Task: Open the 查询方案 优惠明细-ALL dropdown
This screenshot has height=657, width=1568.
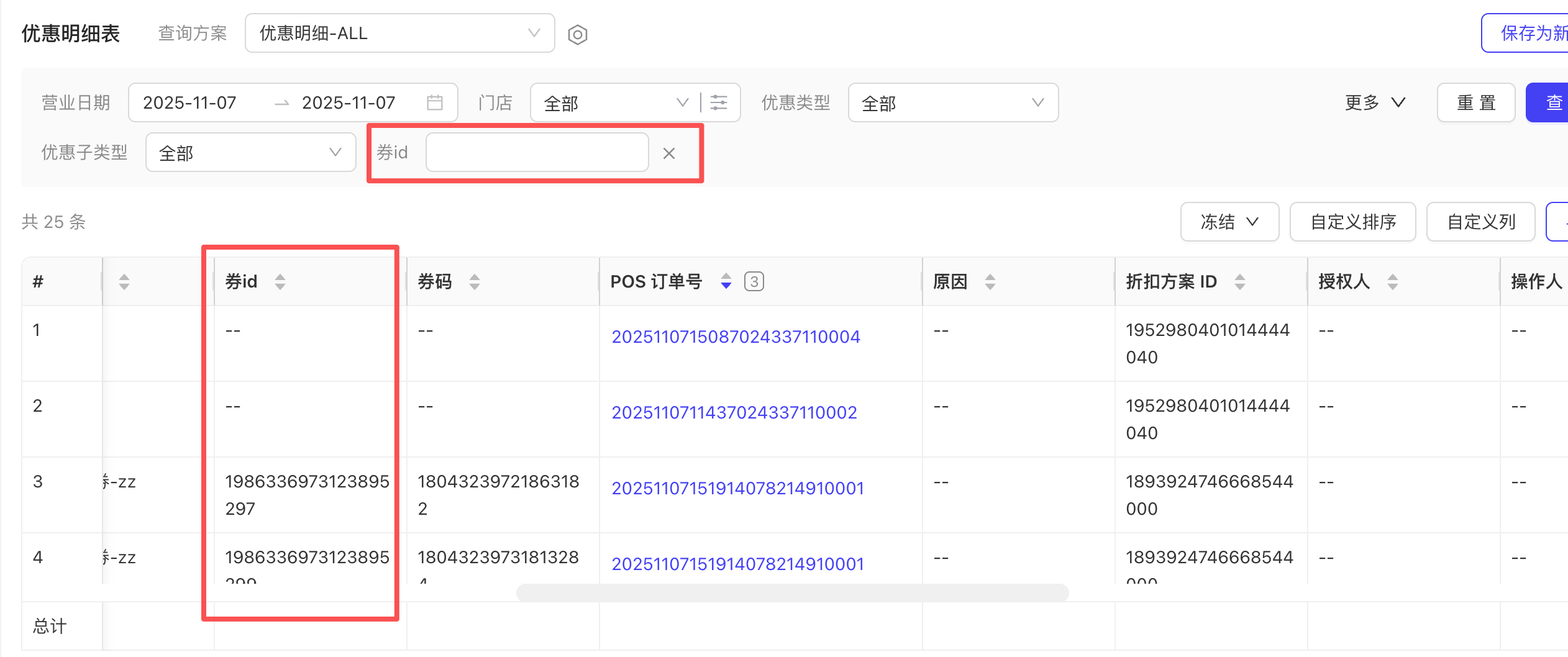Action: 399,34
